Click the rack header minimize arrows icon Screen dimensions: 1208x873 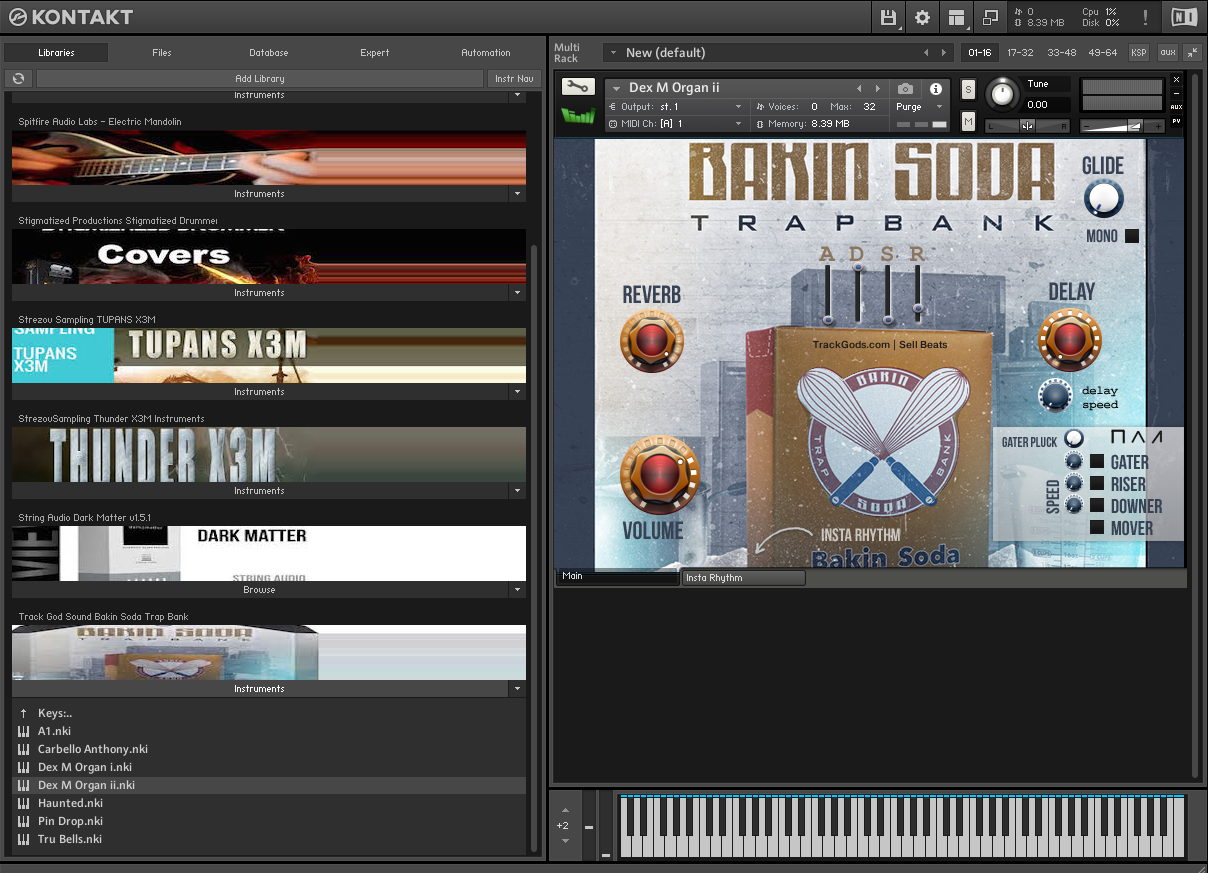pyautogui.click(x=1192, y=53)
